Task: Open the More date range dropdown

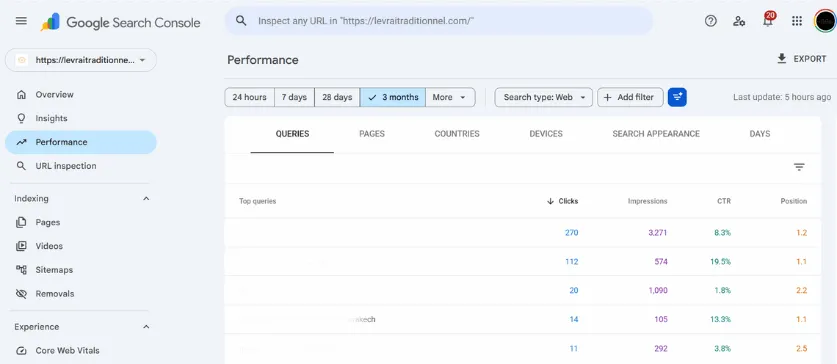Action: point(450,97)
